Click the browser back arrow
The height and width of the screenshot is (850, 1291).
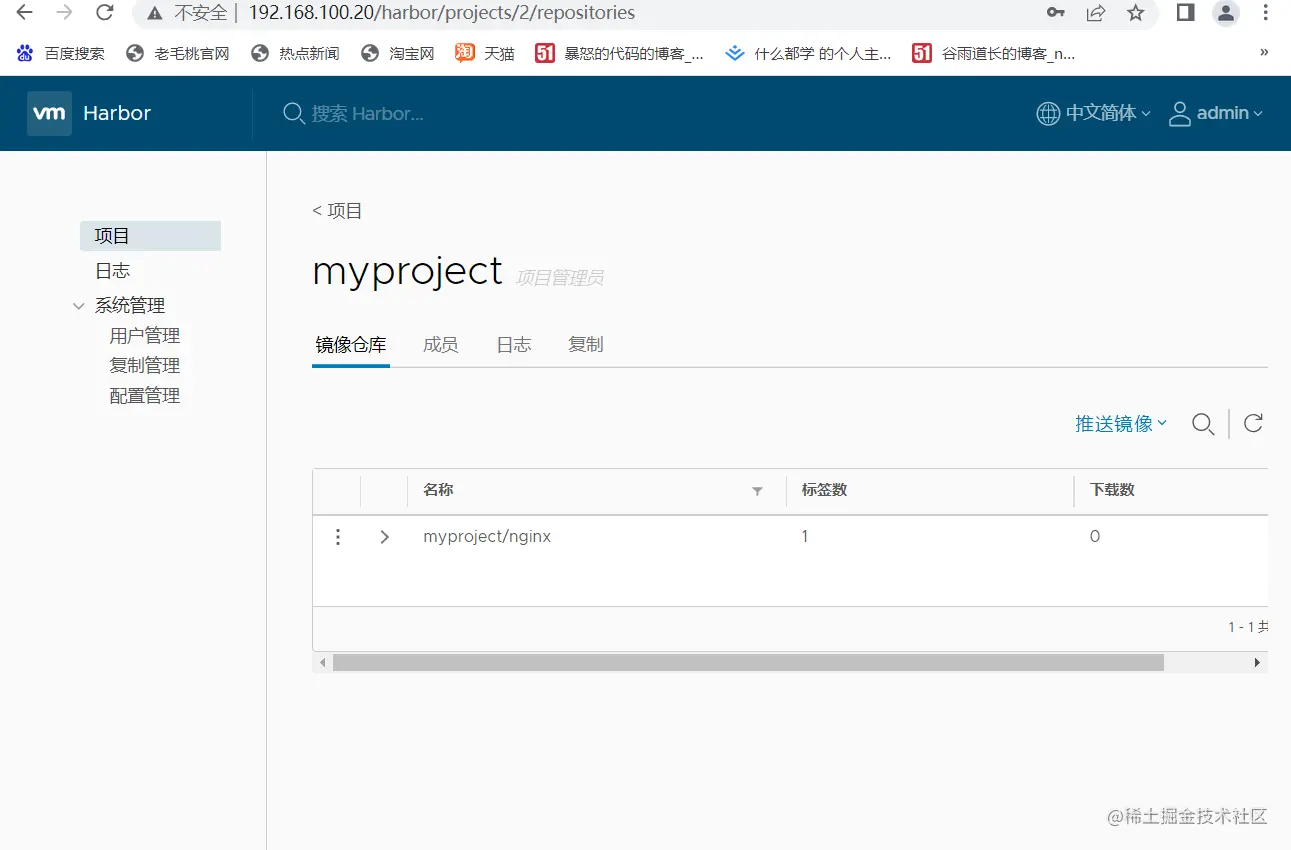[24, 13]
